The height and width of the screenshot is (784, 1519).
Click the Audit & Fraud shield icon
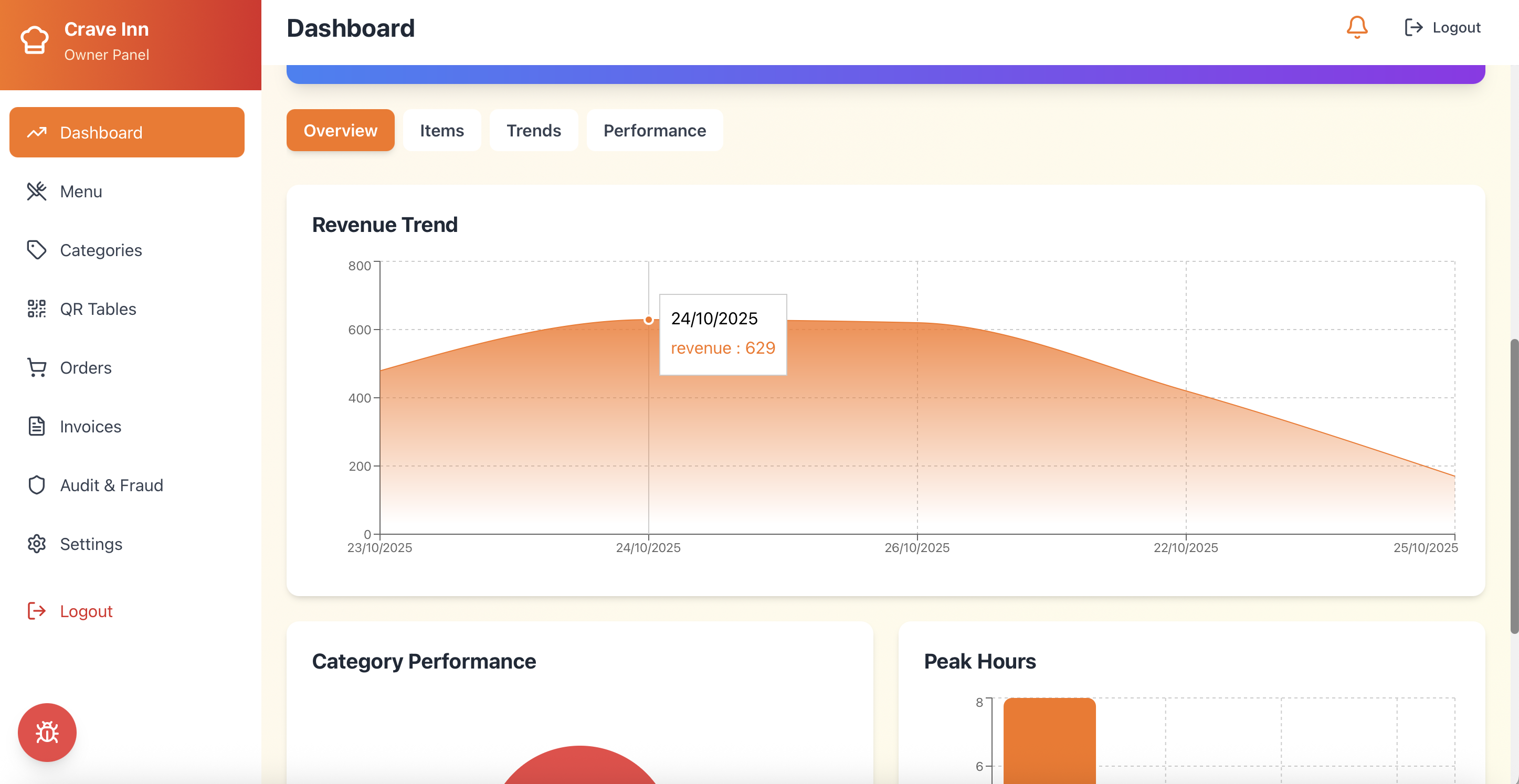point(37,484)
